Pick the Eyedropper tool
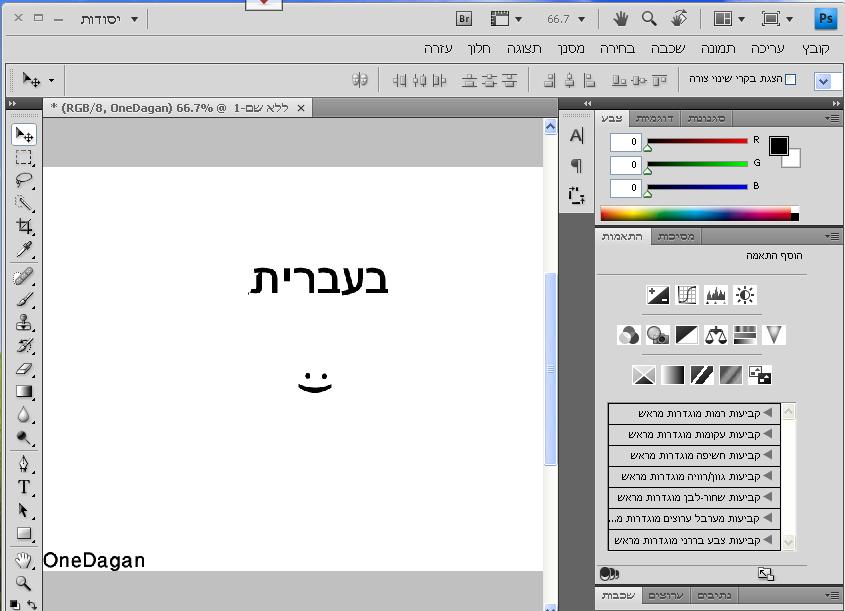The width and height of the screenshot is (845, 611). tap(24, 250)
